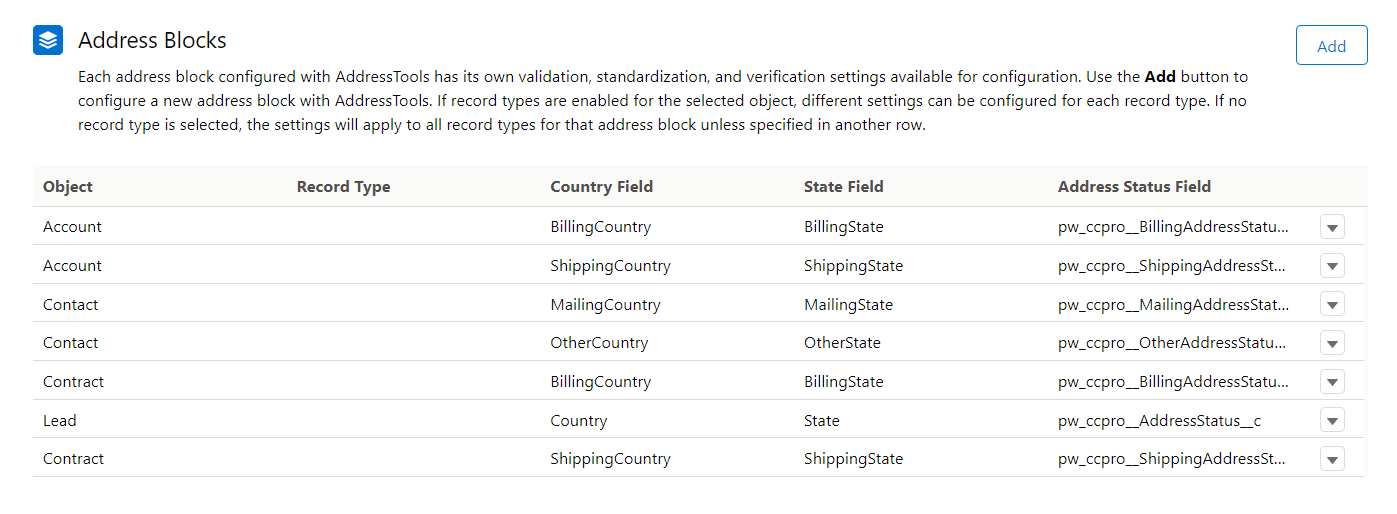Viewport: 1397px width, 514px height.
Task: Expand actions menu for Contact MailingCountry row
Action: [1332, 305]
